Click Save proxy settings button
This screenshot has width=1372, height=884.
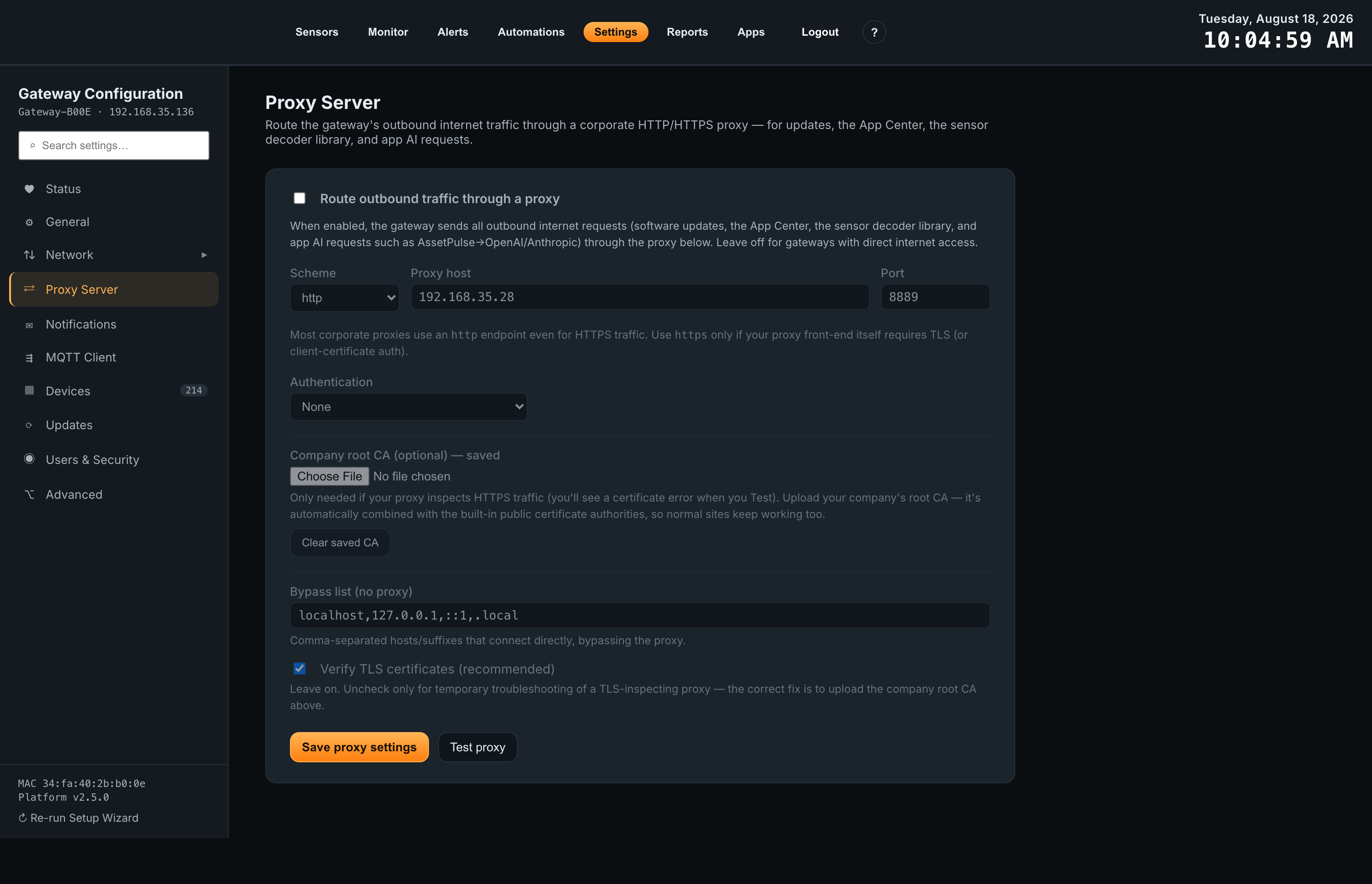(359, 747)
